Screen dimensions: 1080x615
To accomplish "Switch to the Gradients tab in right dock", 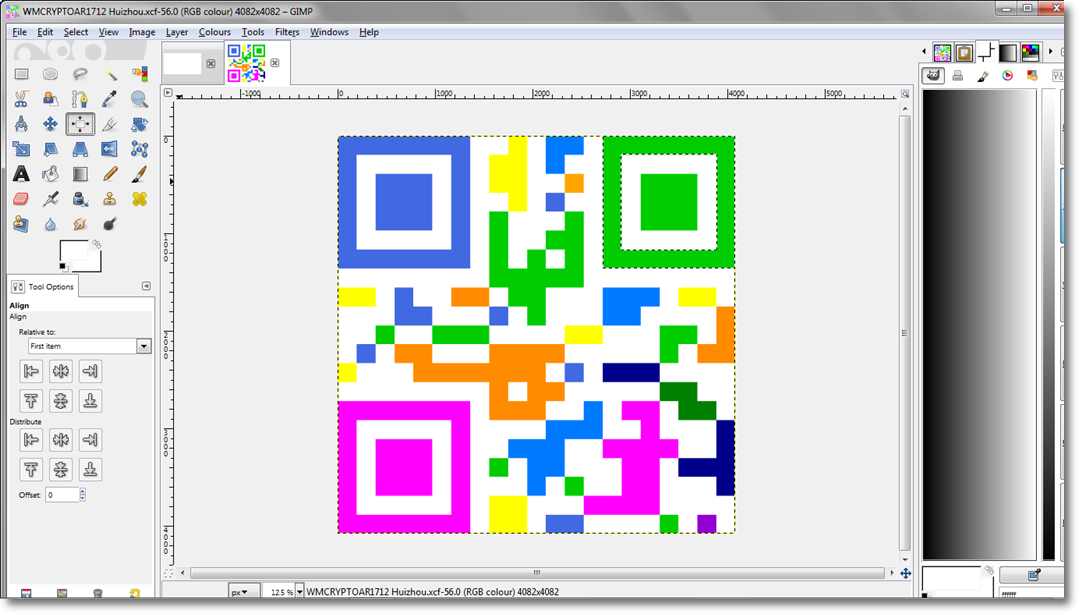I will [1008, 52].
